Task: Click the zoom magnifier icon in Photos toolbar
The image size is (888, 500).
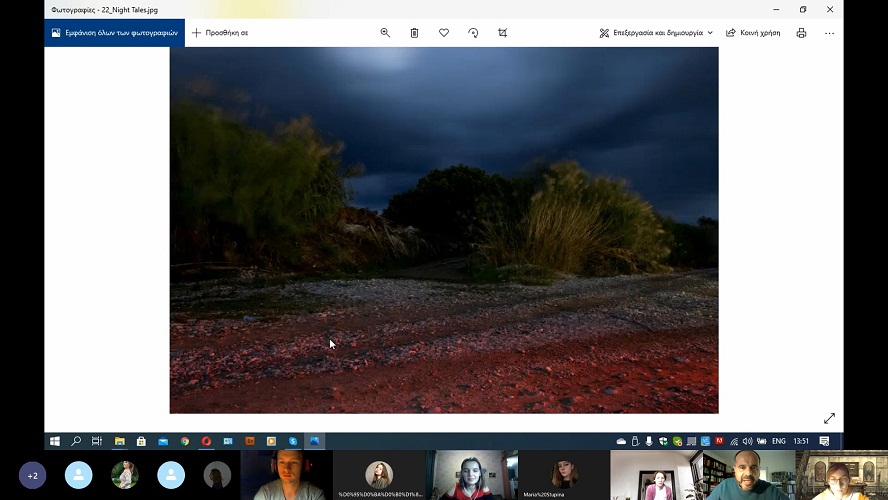Action: pyautogui.click(x=385, y=33)
